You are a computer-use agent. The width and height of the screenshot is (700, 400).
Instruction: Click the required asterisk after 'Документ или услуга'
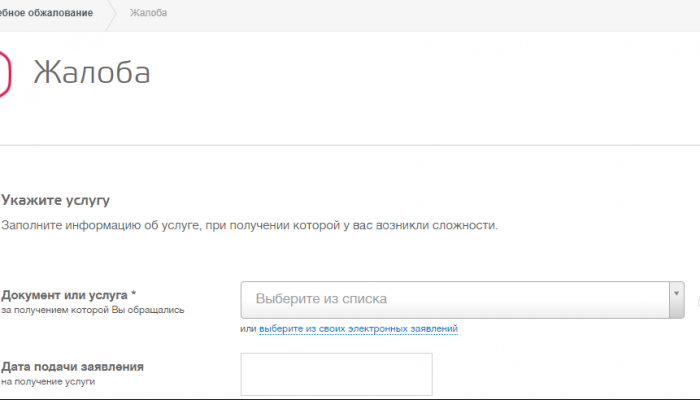134,295
